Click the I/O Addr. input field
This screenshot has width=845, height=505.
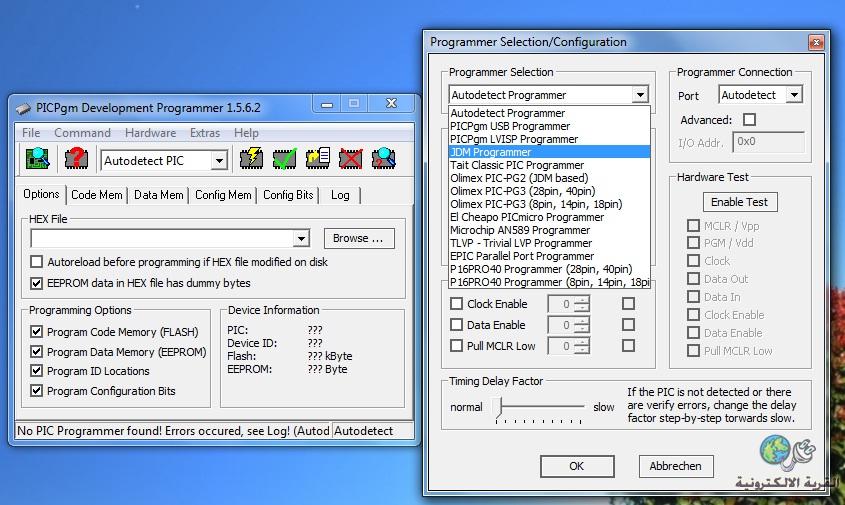768,142
